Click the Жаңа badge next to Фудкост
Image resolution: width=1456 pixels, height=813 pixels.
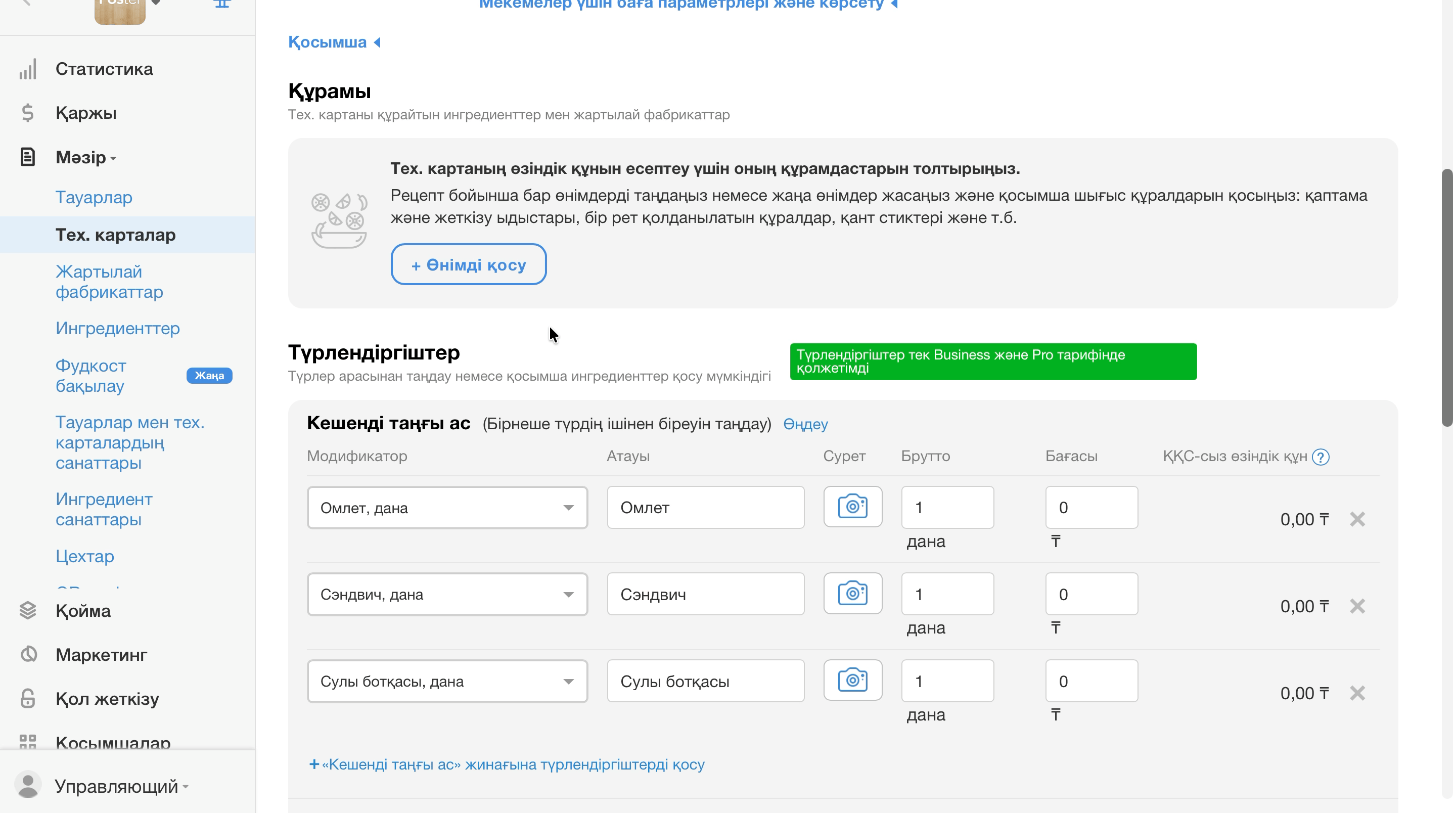pos(209,375)
